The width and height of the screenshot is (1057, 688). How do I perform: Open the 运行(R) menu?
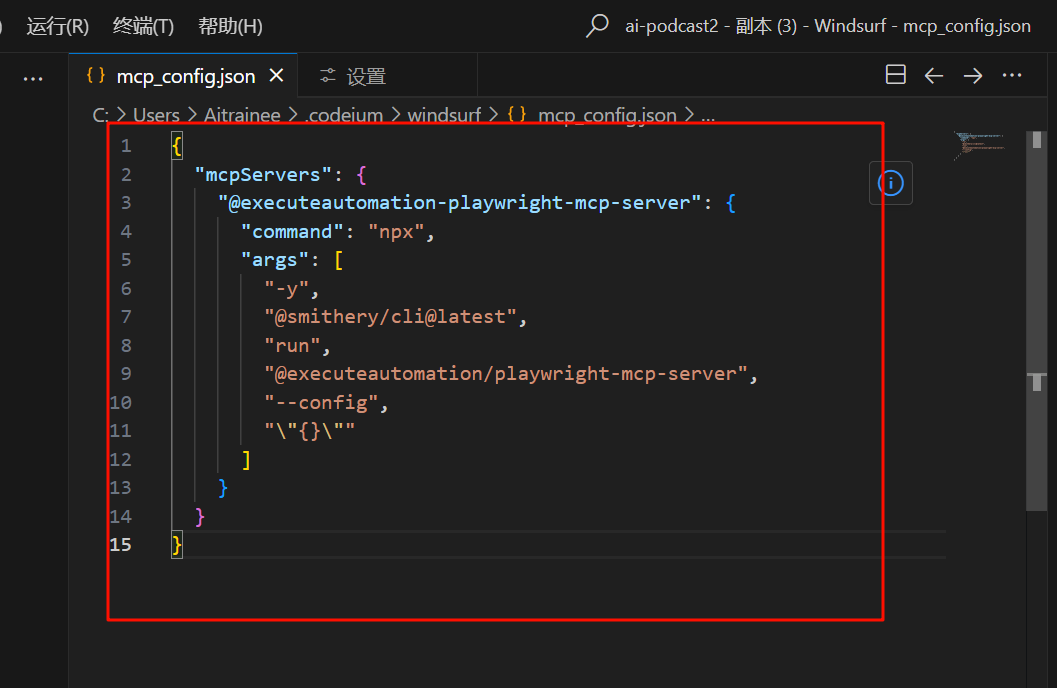click(57, 26)
